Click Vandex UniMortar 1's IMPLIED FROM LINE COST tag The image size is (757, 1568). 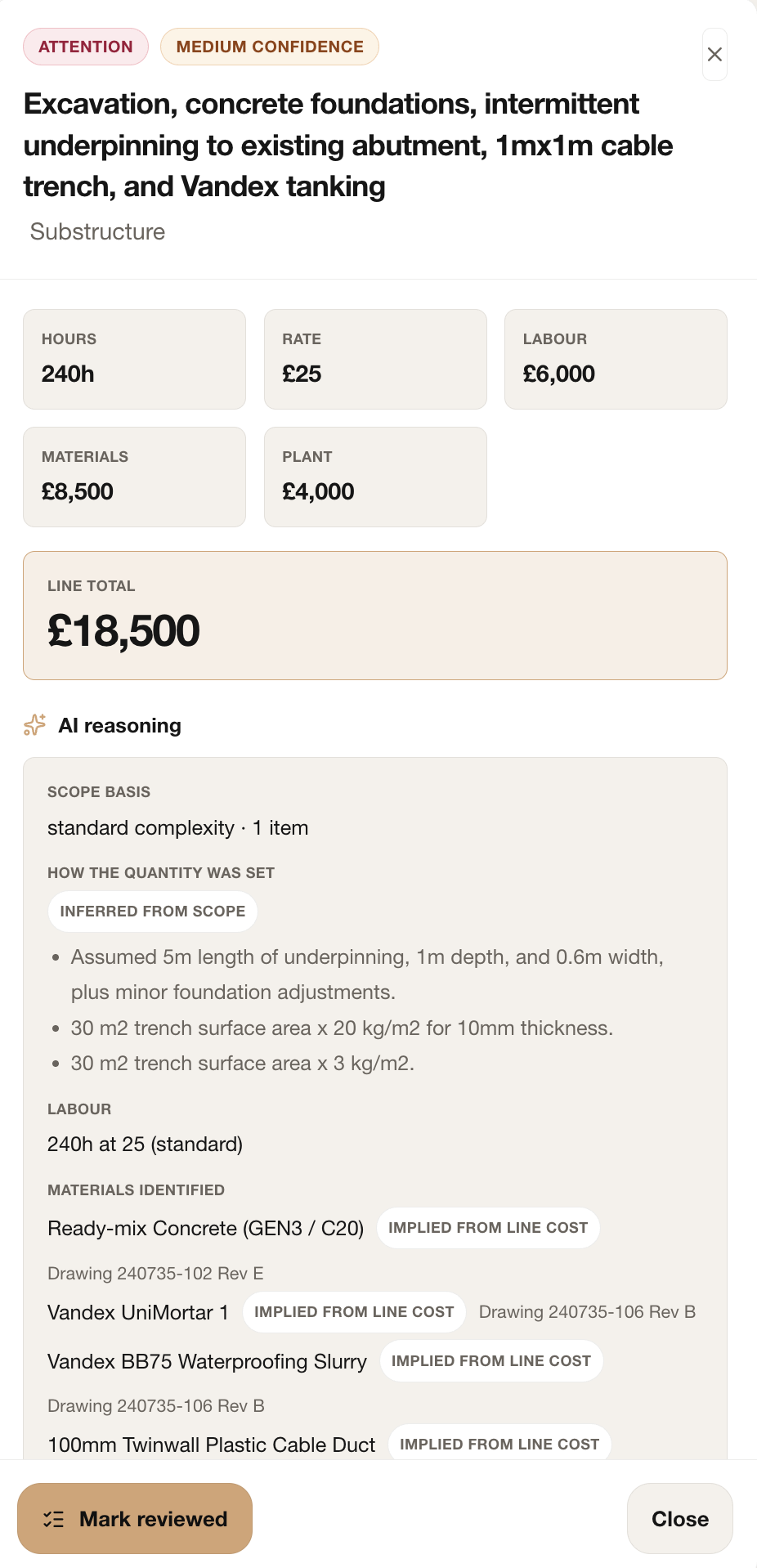pyautogui.click(x=354, y=1312)
